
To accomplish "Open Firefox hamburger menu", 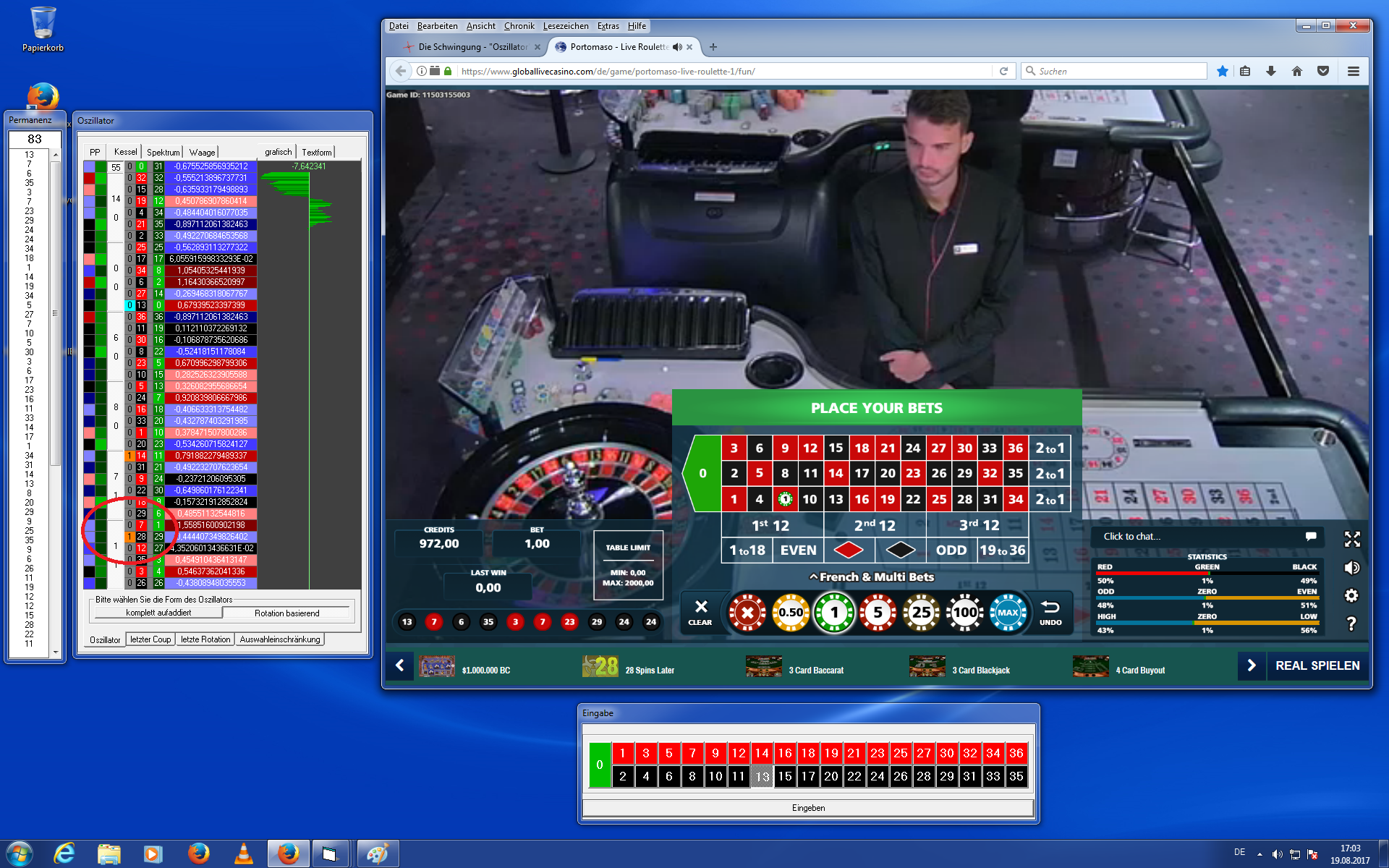I will [x=1354, y=71].
